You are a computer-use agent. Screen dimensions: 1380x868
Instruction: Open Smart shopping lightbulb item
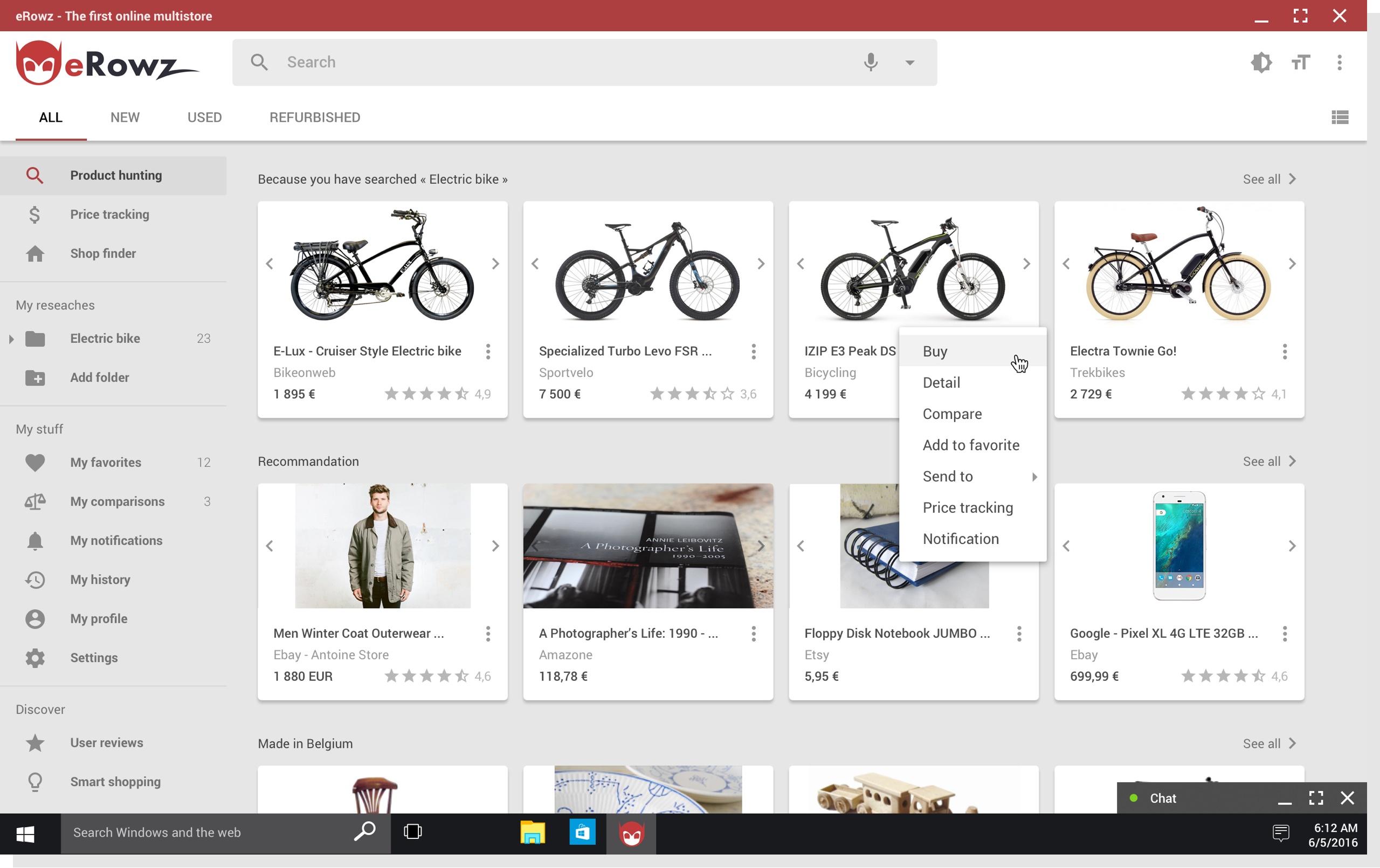pyautogui.click(x=113, y=781)
